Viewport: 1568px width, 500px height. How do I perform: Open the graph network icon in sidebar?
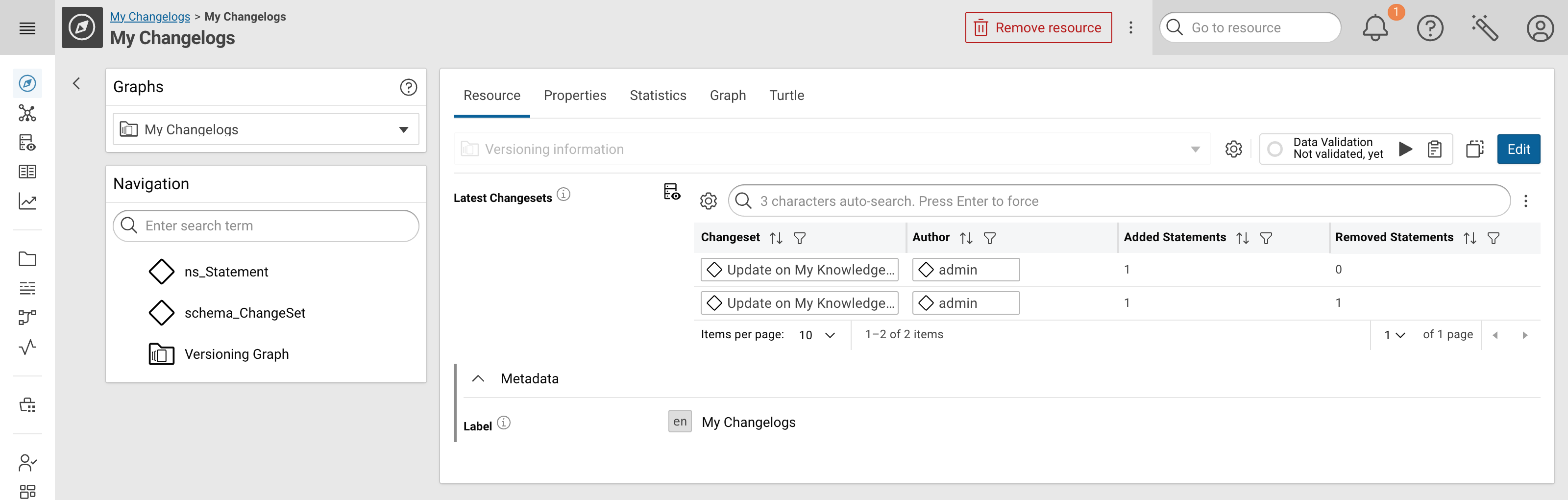(27, 113)
